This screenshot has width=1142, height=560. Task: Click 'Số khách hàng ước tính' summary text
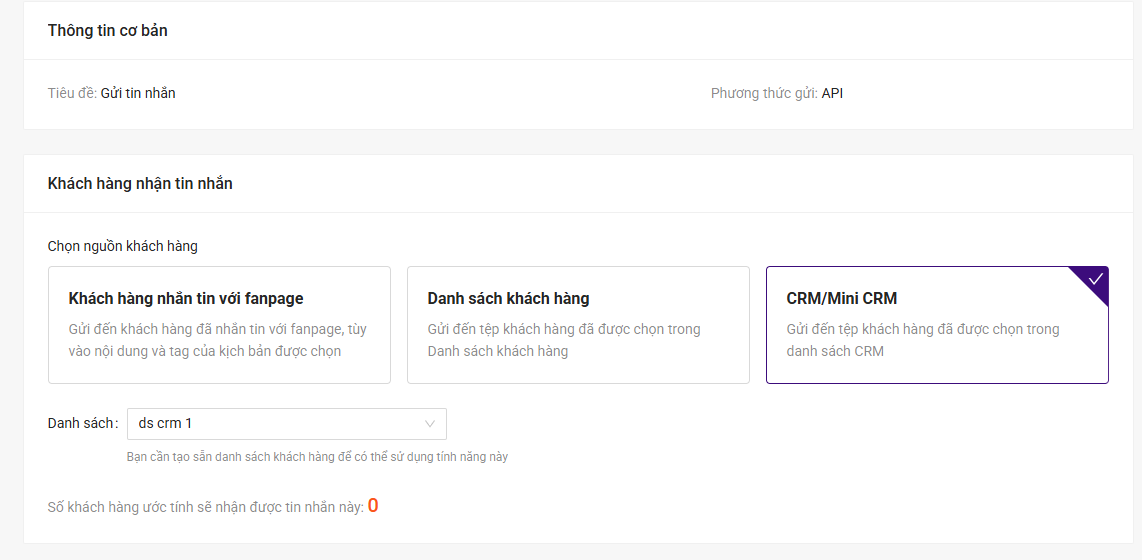205,508
